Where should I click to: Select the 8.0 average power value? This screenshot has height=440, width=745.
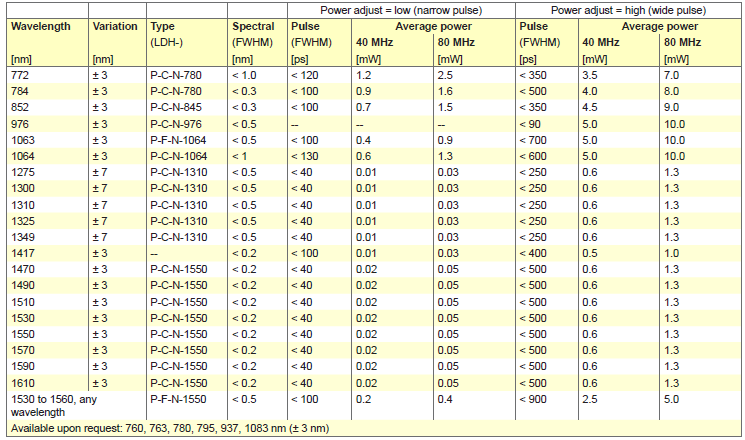(671, 91)
